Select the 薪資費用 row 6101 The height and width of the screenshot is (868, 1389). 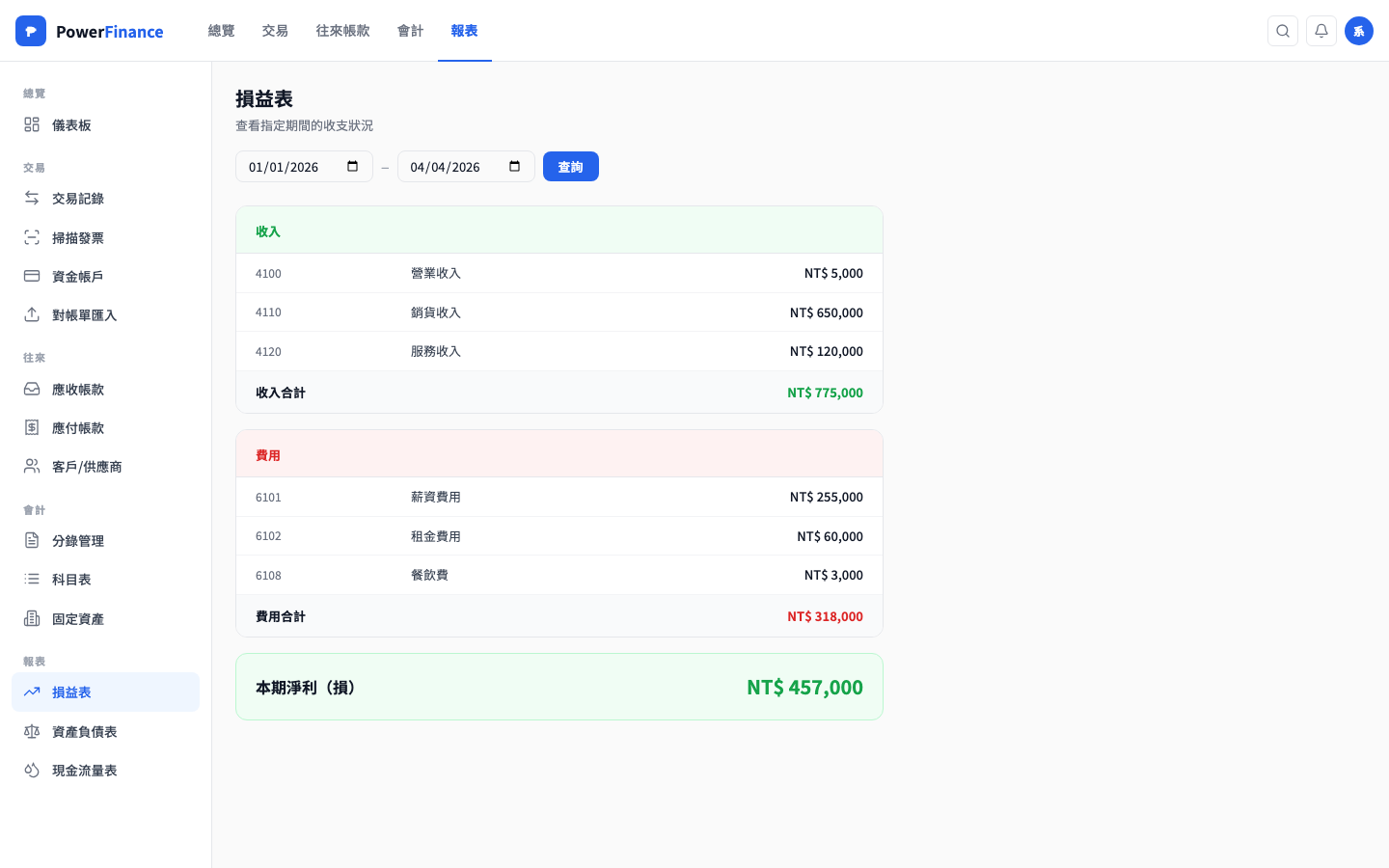click(558, 497)
